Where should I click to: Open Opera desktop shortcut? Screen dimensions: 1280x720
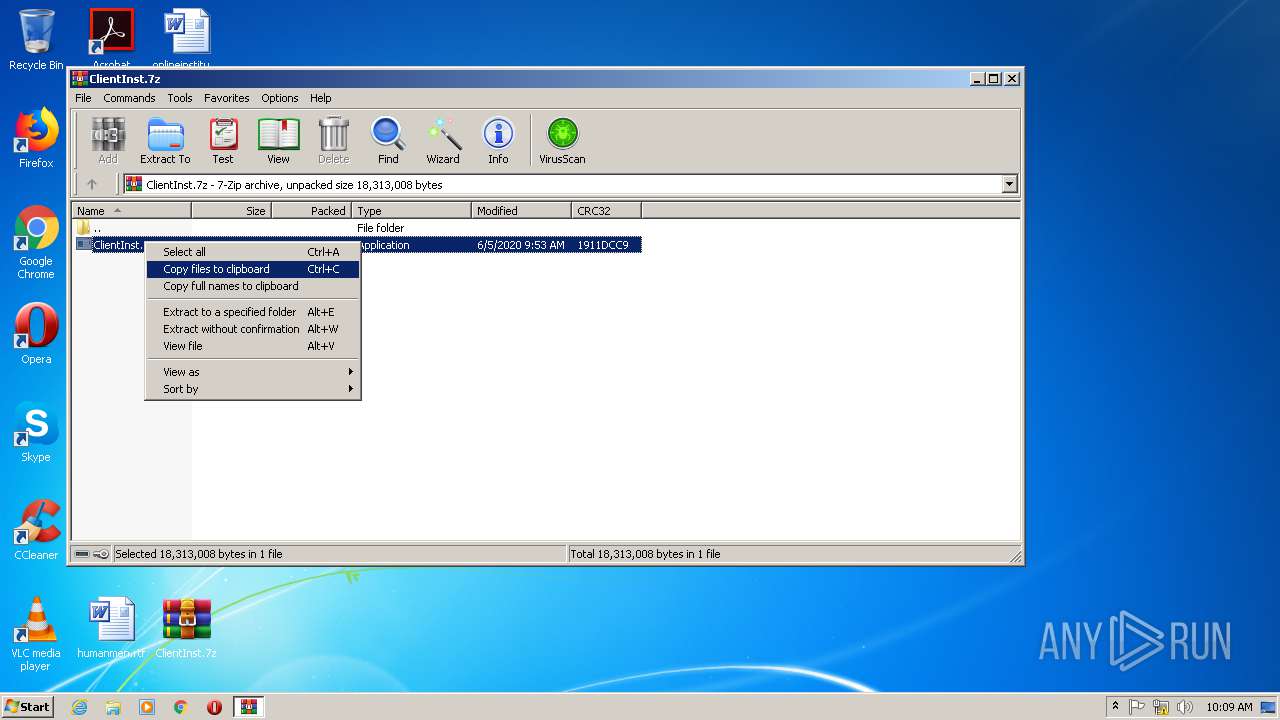[36, 334]
